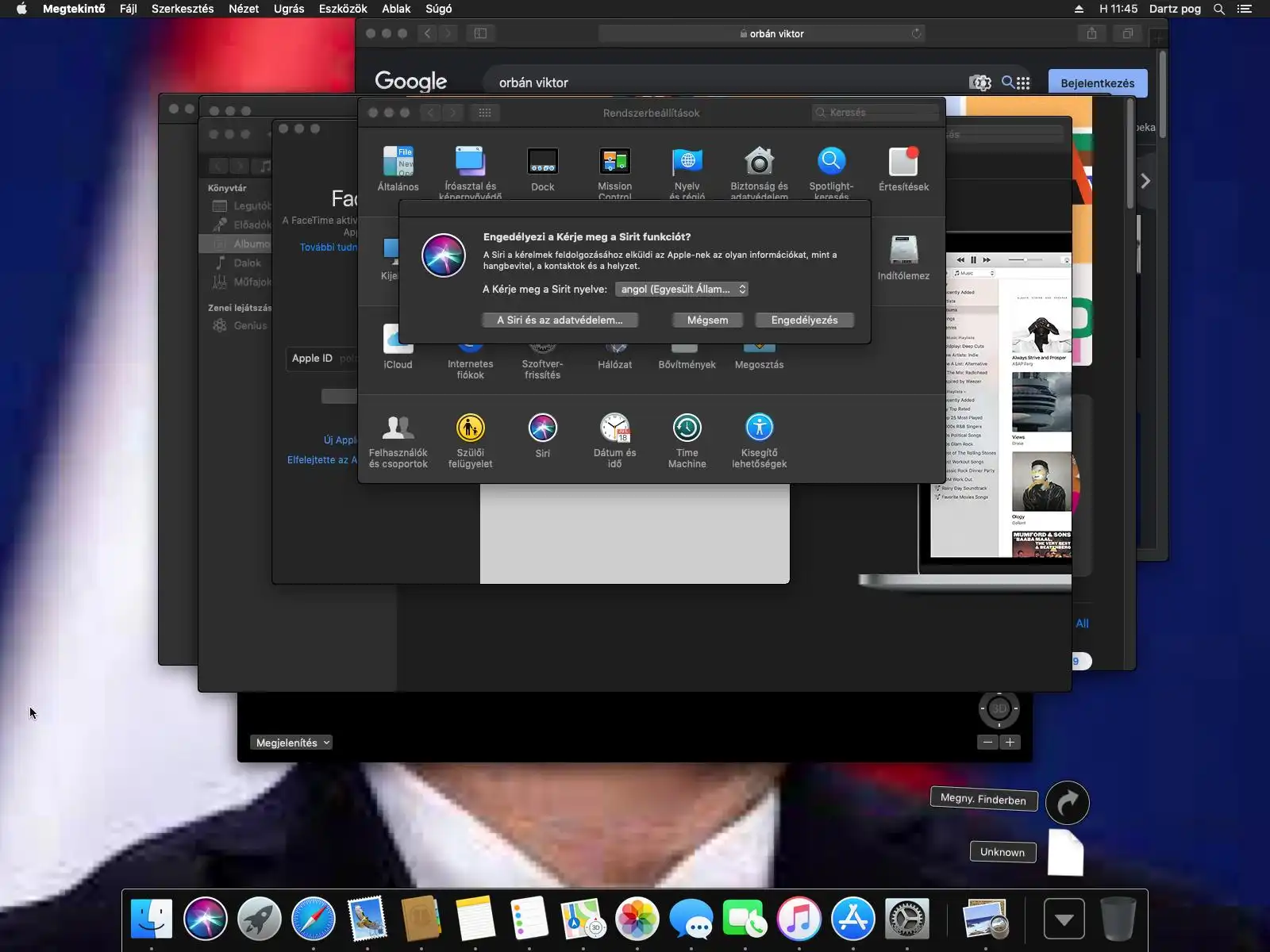The image size is (1270, 952).
Task: Open the Ugrás menu
Action: point(289,9)
